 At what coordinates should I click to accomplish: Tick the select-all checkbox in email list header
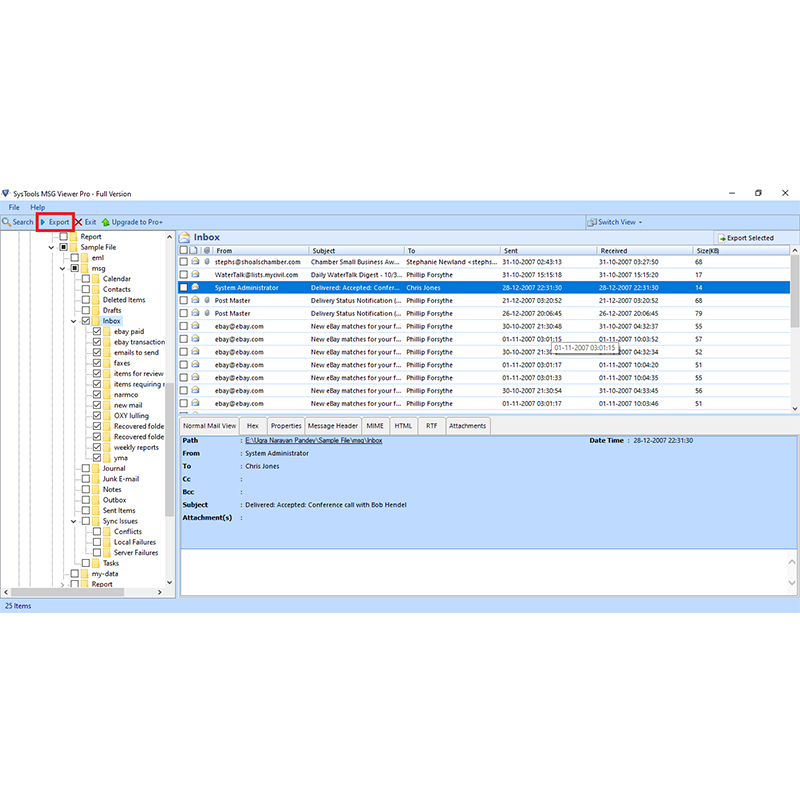click(x=184, y=251)
